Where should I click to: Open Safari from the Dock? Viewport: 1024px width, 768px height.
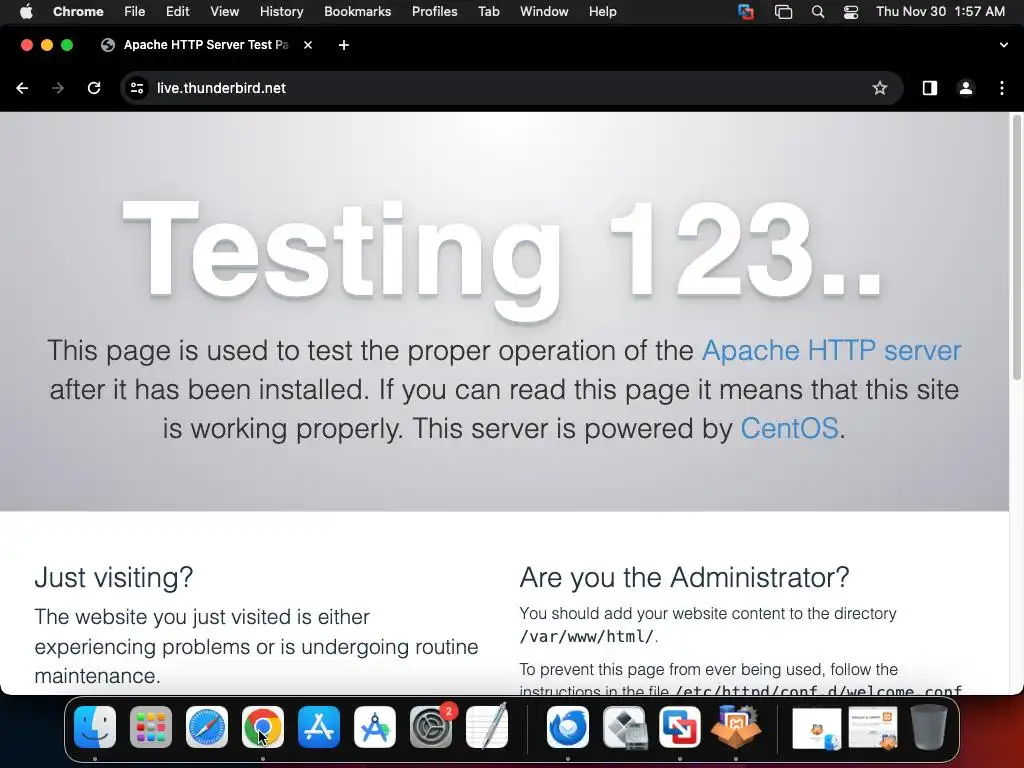click(207, 727)
